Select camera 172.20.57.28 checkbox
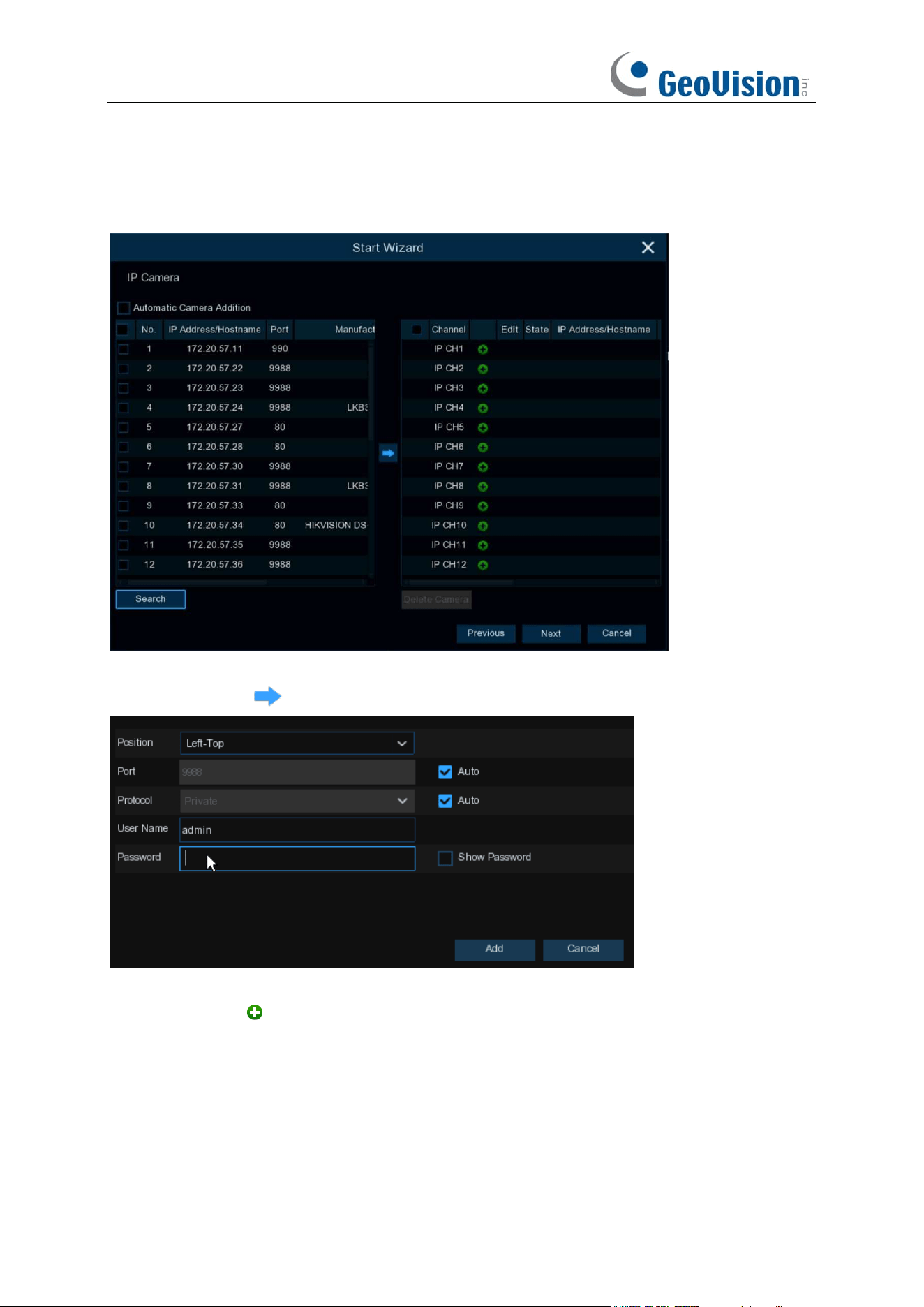The height and width of the screenshot is (1307, 924). 124,447
